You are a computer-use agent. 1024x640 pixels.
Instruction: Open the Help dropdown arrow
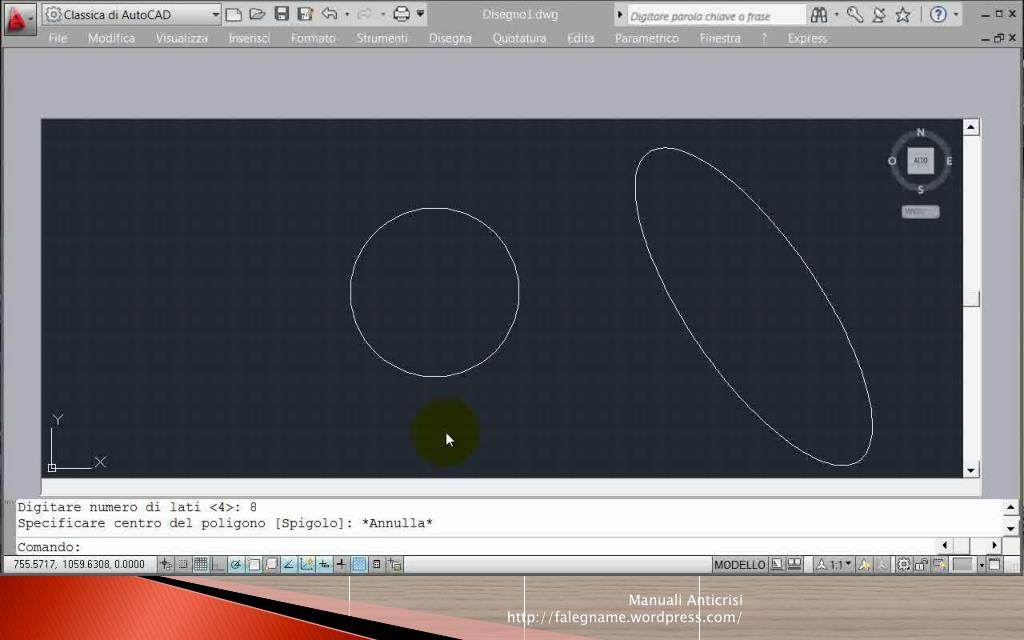pos(956,14)
